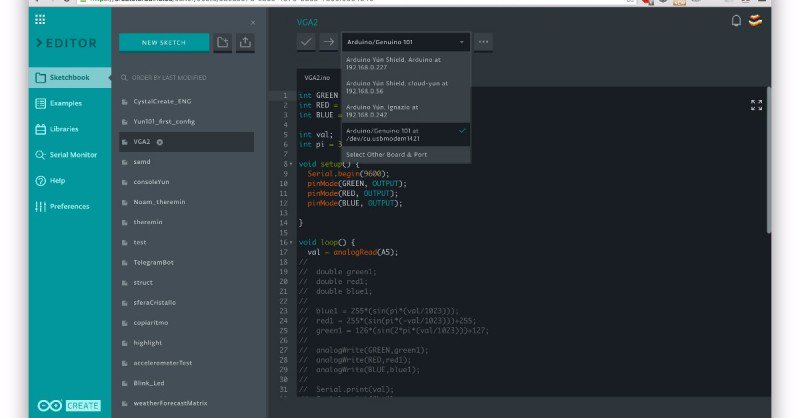Click the verify checkmark button
This screenshot has width=800, height=418.
tap(306, 42)
